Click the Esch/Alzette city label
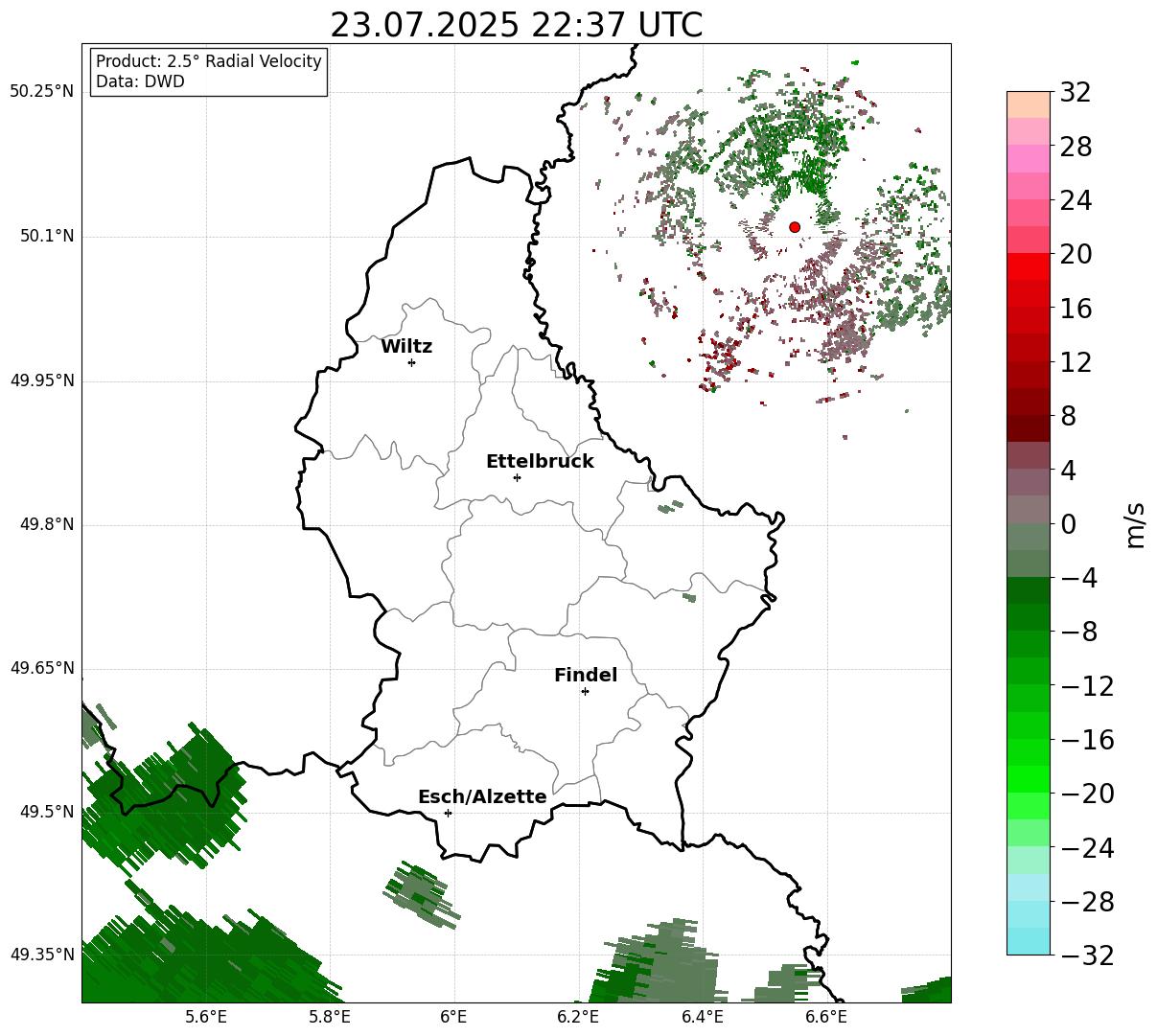 coord(482,797)
